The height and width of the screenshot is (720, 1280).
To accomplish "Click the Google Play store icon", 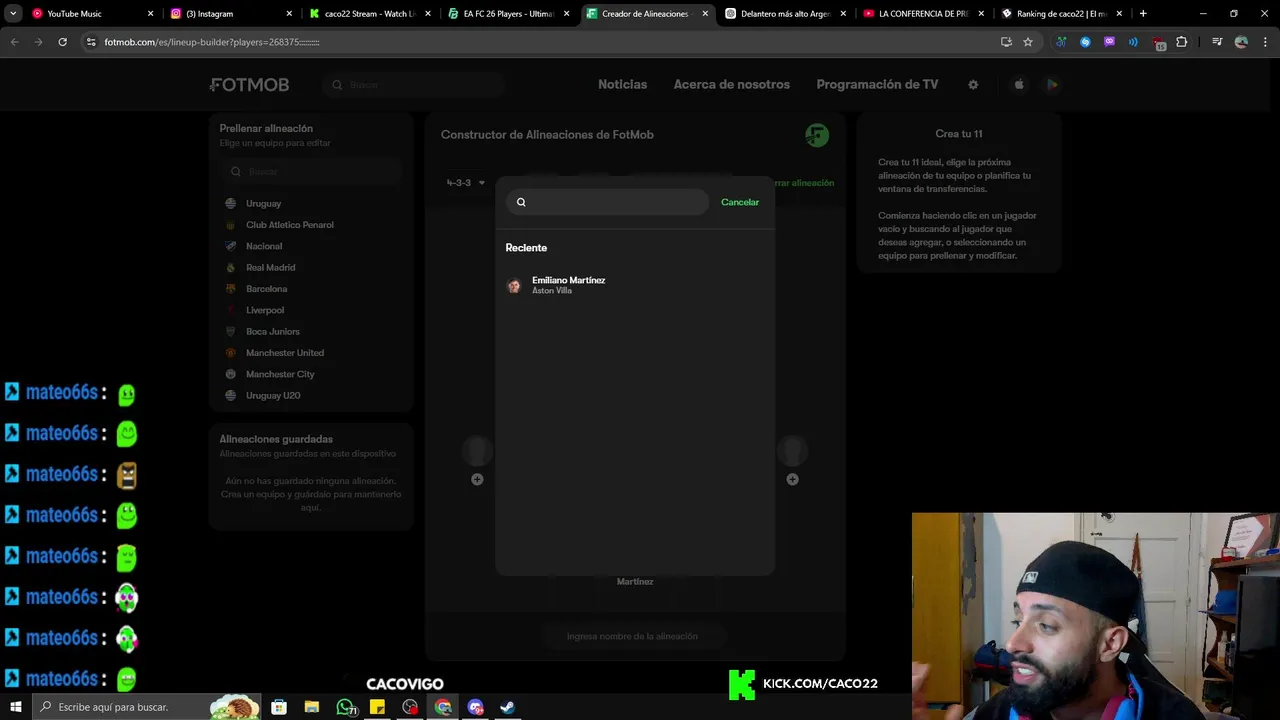I will coord(1052,85).
